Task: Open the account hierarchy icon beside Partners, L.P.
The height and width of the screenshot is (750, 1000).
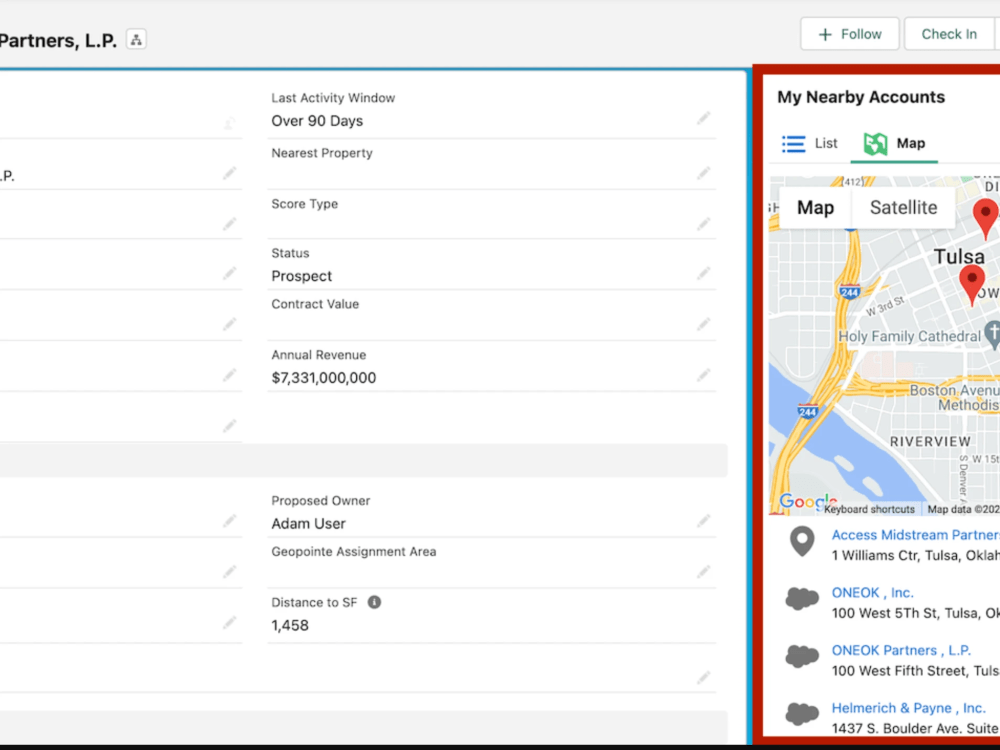Action: click(x=136, y=40)
